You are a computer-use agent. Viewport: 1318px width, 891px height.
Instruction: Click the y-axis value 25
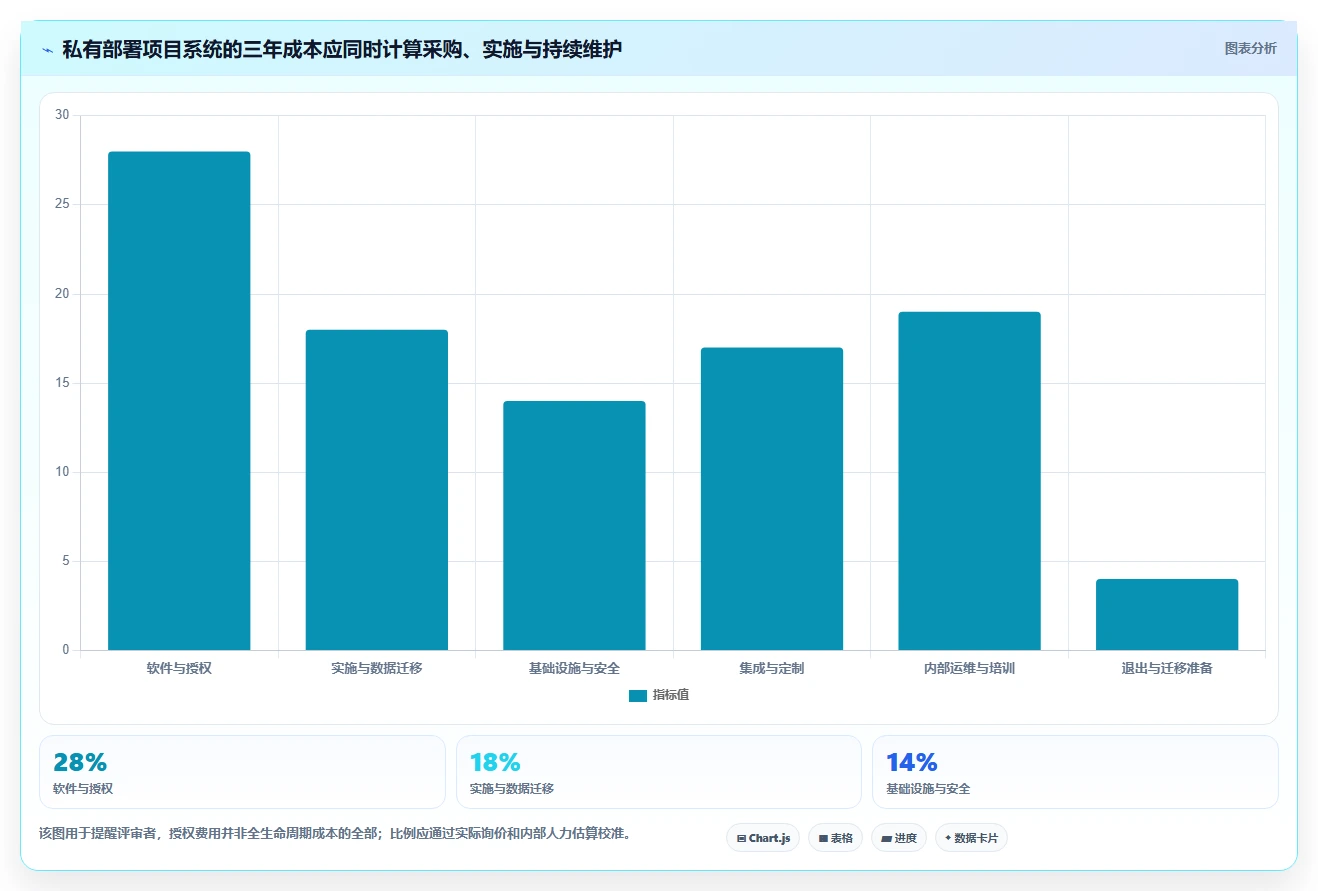coord(62,204)
